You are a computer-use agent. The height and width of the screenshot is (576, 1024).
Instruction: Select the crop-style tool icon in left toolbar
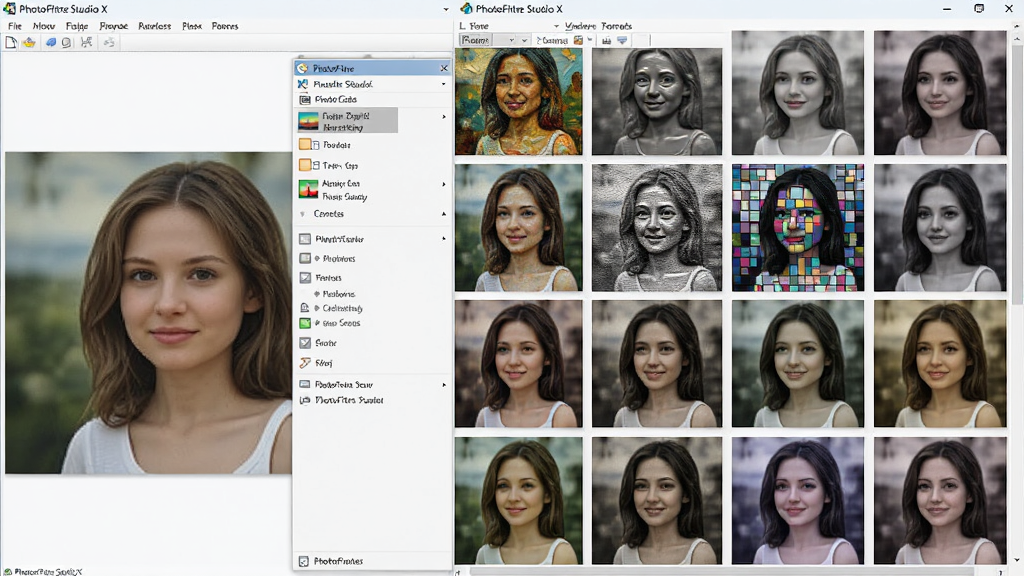coord(86,42)
